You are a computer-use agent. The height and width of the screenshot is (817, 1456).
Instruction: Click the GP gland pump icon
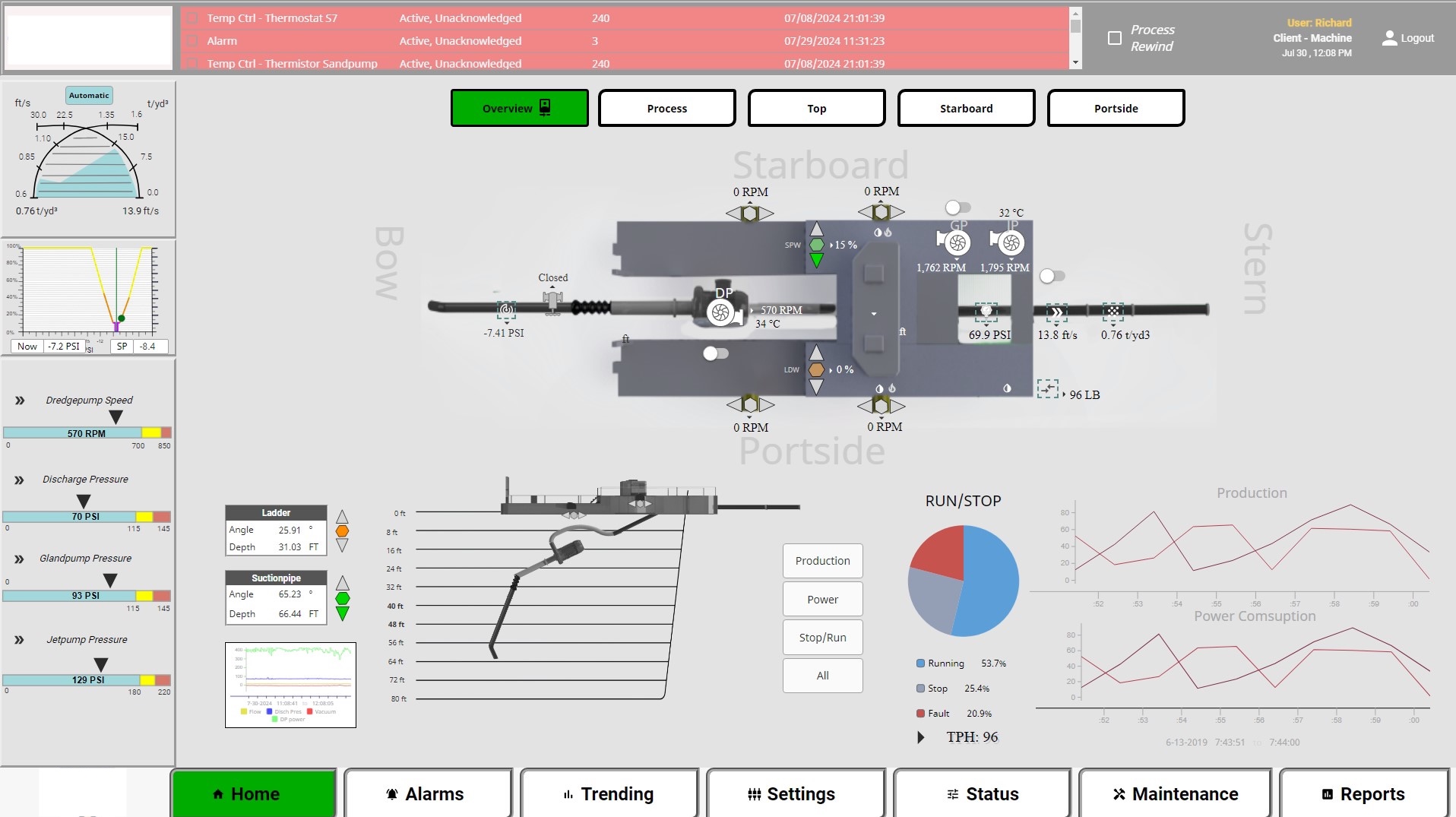[957, 242]
